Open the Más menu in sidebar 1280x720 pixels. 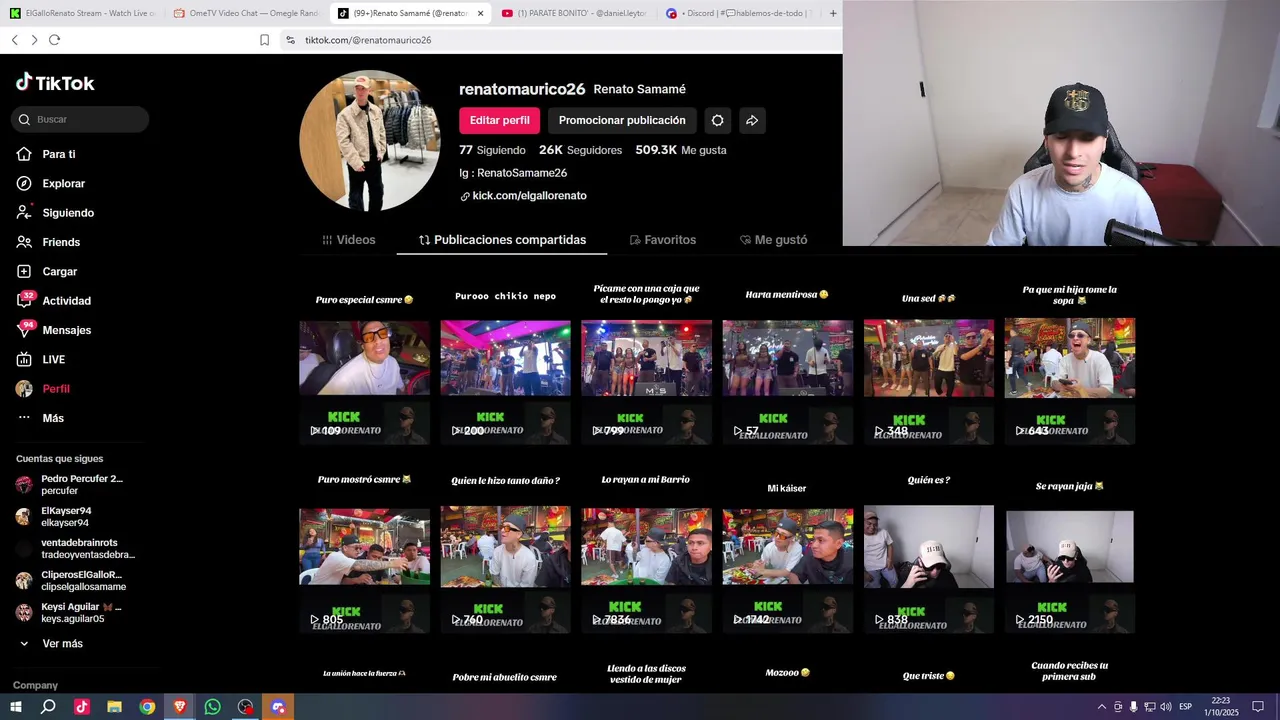[x=40, y=418]
